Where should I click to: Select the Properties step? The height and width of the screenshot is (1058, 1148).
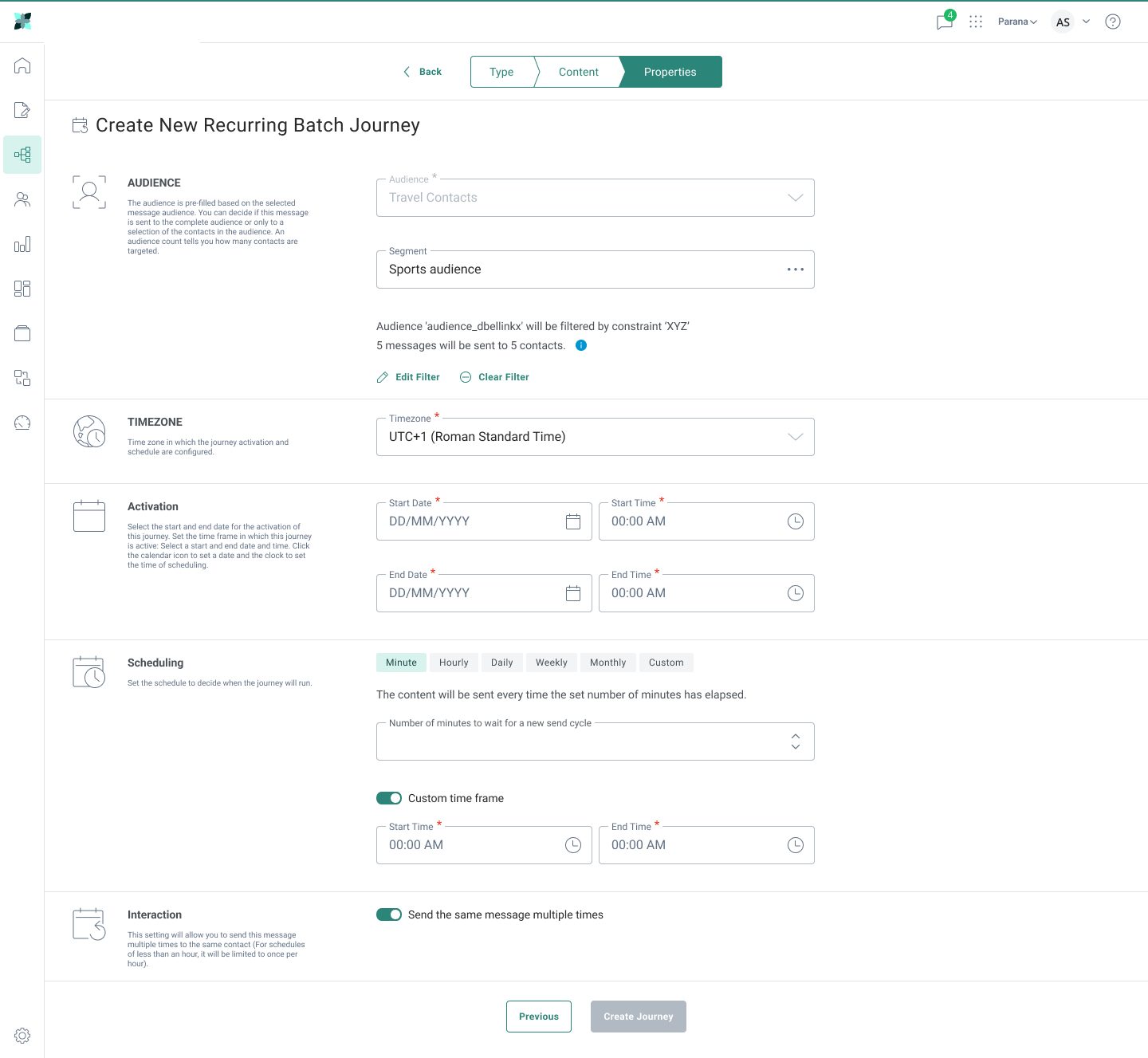pyautogui.click(x=670, y=72)
